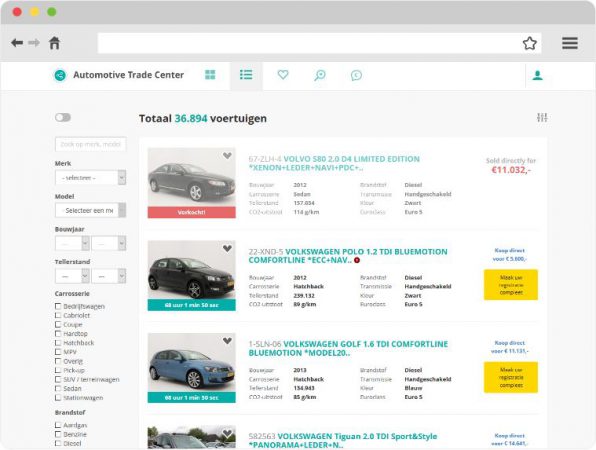Image resolution: width=596 pixels, height=450 pixels.
Task: Click the red macOS close window button
Action: tap(17, 12)
